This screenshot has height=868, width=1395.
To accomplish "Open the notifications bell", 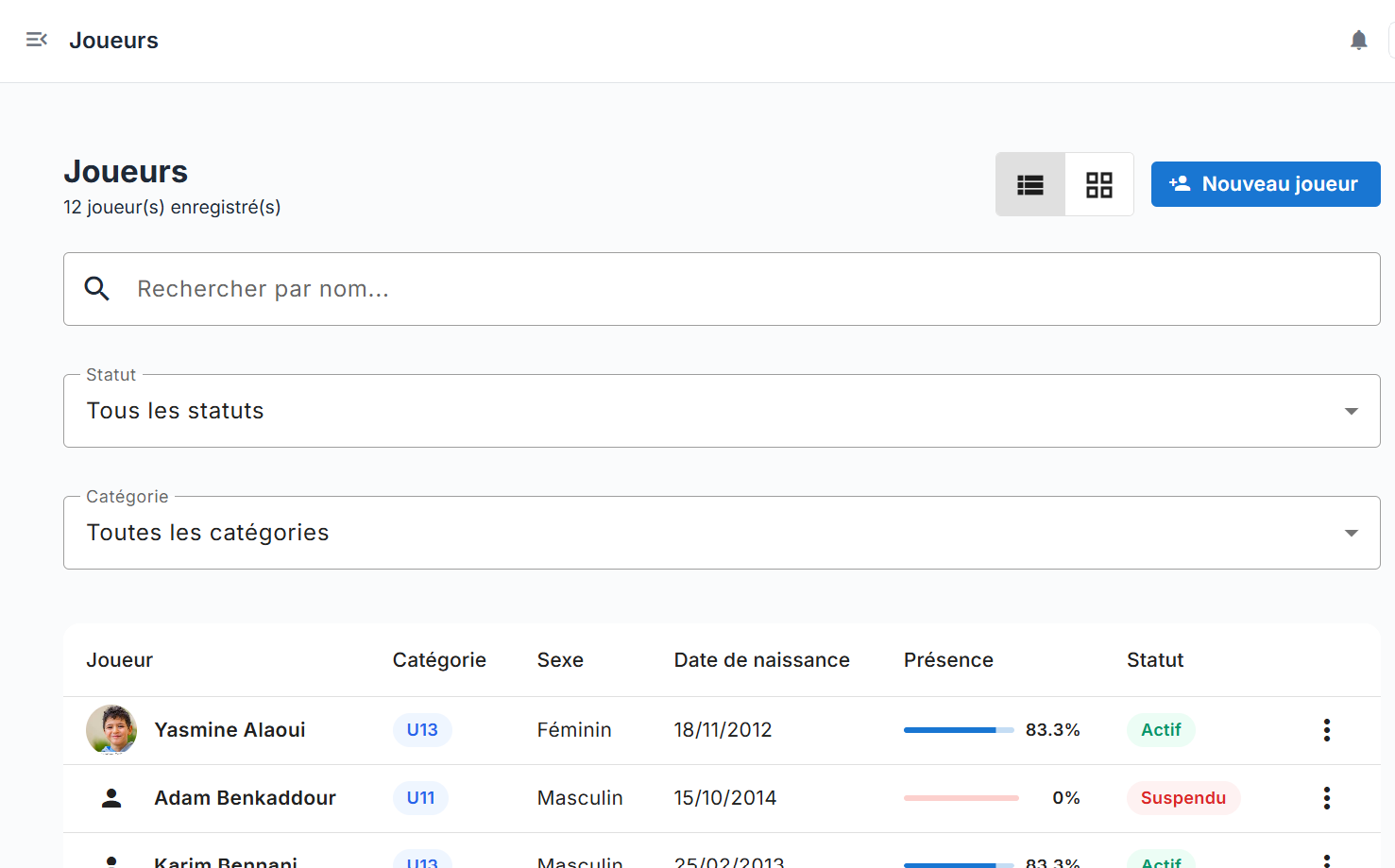I will pos(1358,40).
